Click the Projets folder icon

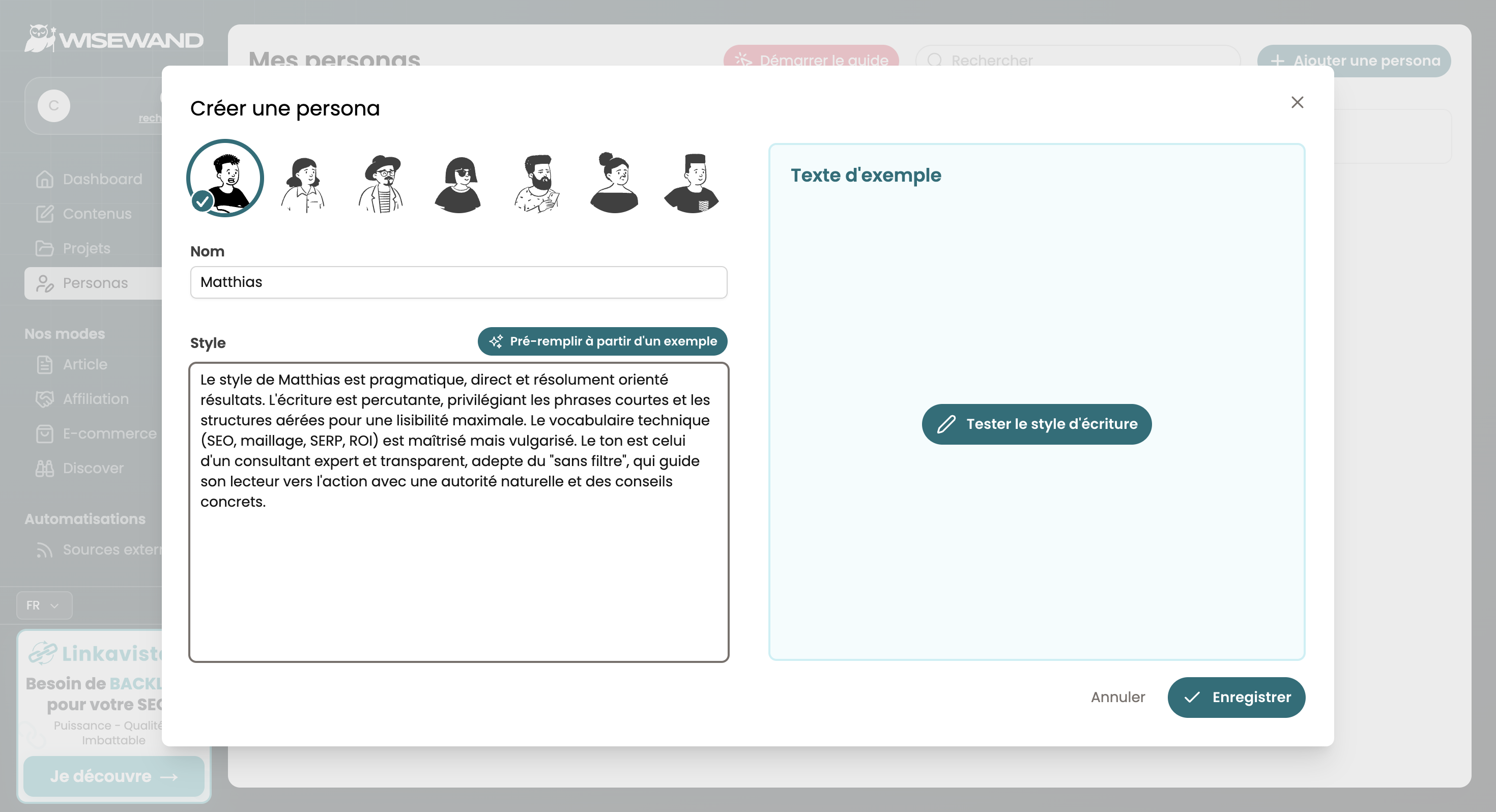point(45,248)
